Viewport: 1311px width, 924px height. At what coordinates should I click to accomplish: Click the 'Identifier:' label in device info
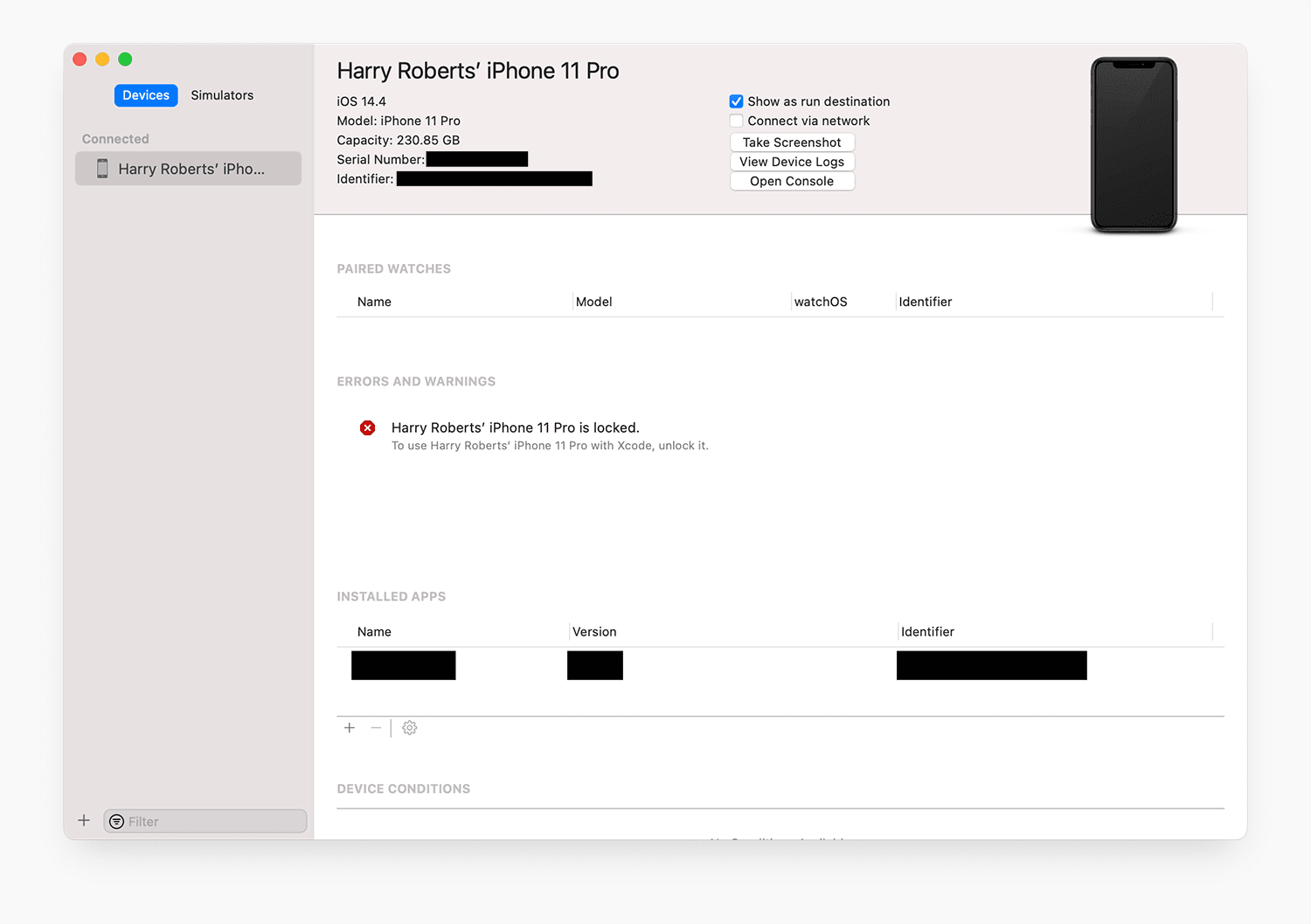tap(364, 178)
